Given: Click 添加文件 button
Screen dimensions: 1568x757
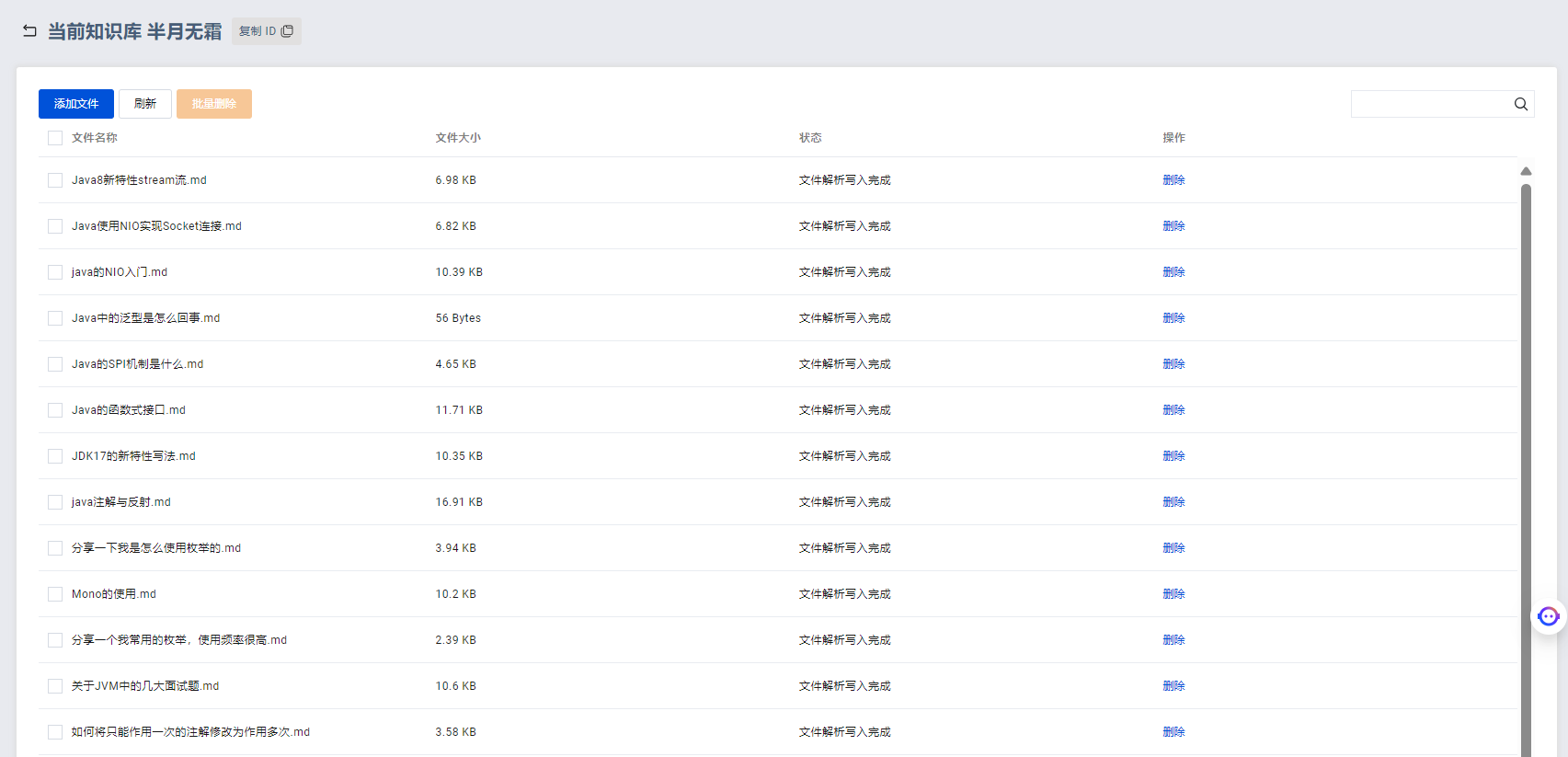Looking at the screenshot, I should tap(76, 104).
